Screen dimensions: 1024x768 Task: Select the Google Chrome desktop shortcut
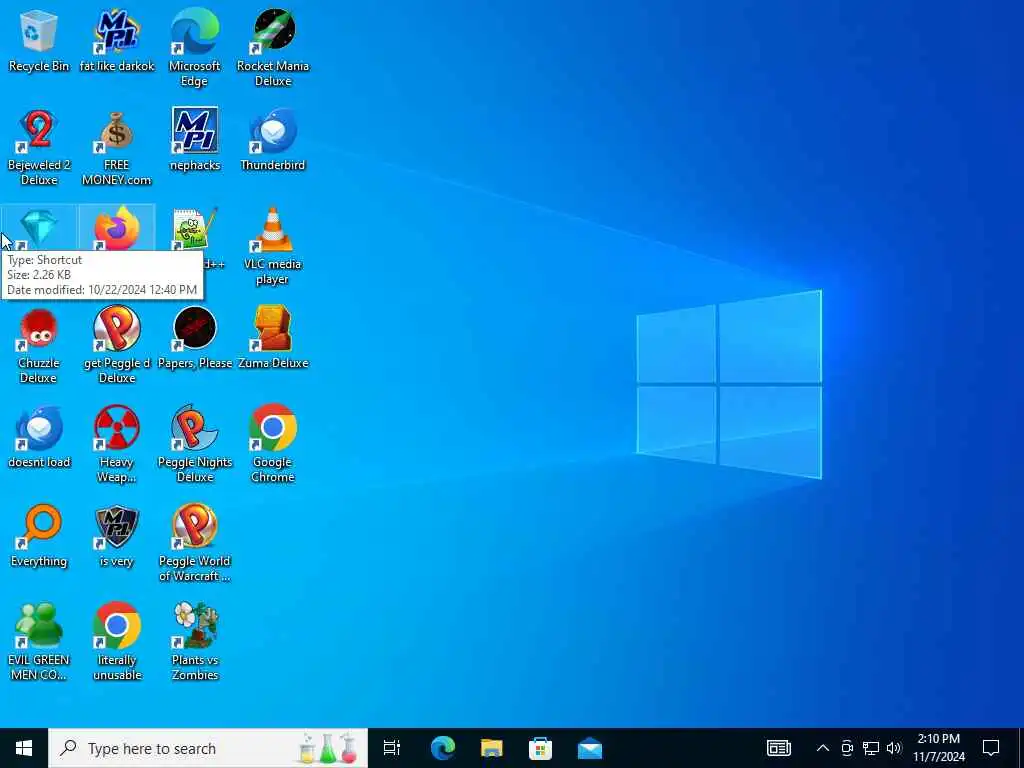(273, 444)
